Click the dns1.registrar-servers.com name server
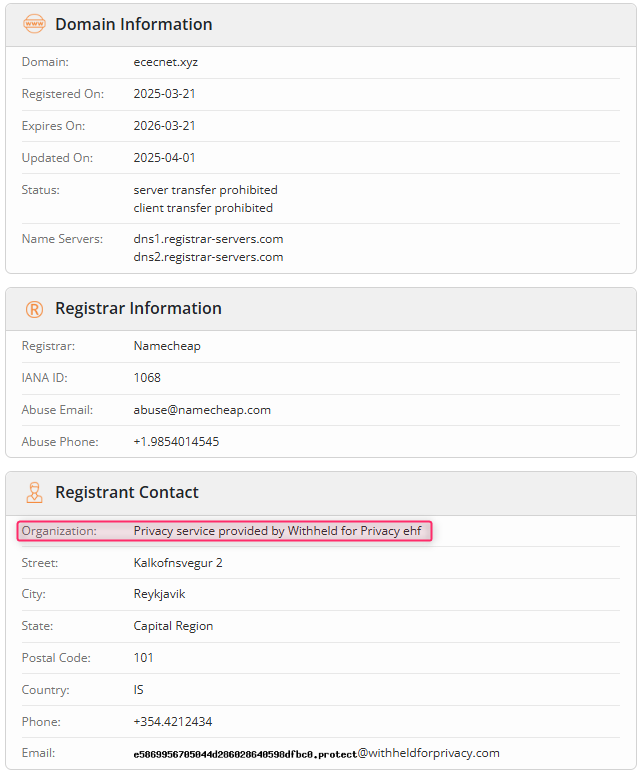This screenshot has height=772, width=639. click(208, 239)
